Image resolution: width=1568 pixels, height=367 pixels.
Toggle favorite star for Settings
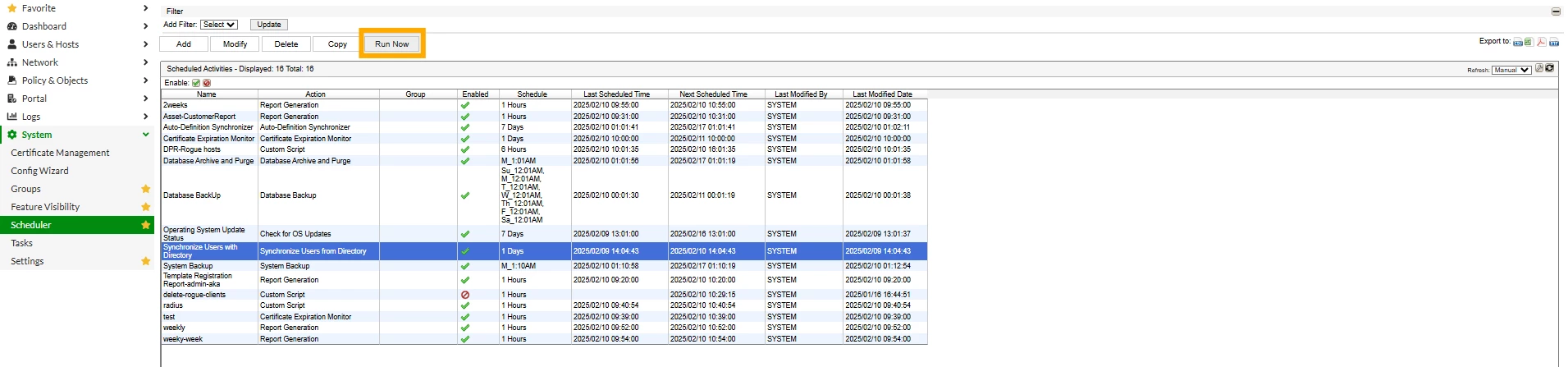click(146, 261)
